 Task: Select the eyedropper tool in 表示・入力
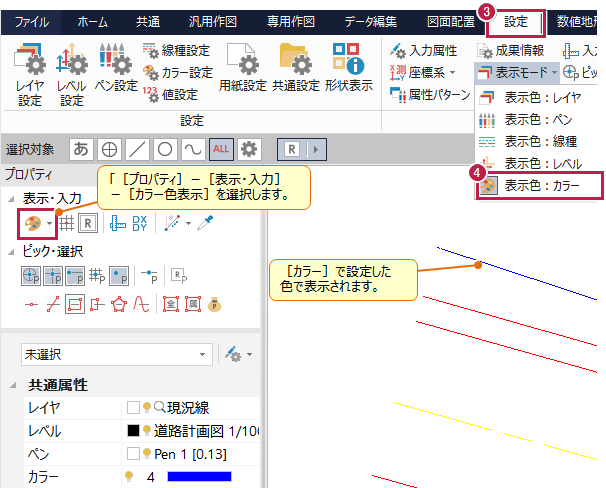tap(205, 224)
